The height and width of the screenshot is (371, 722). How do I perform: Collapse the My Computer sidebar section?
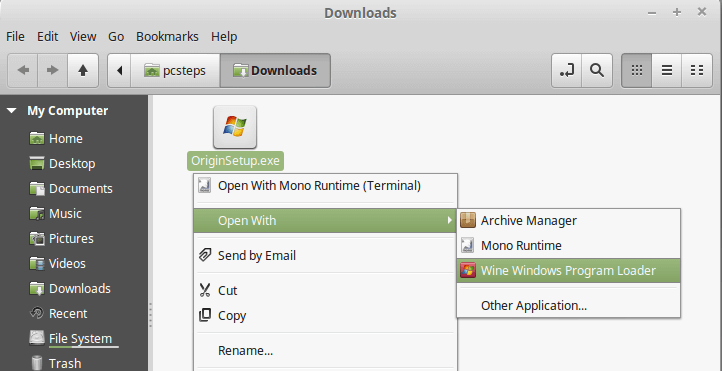click(x=12, y=111)
